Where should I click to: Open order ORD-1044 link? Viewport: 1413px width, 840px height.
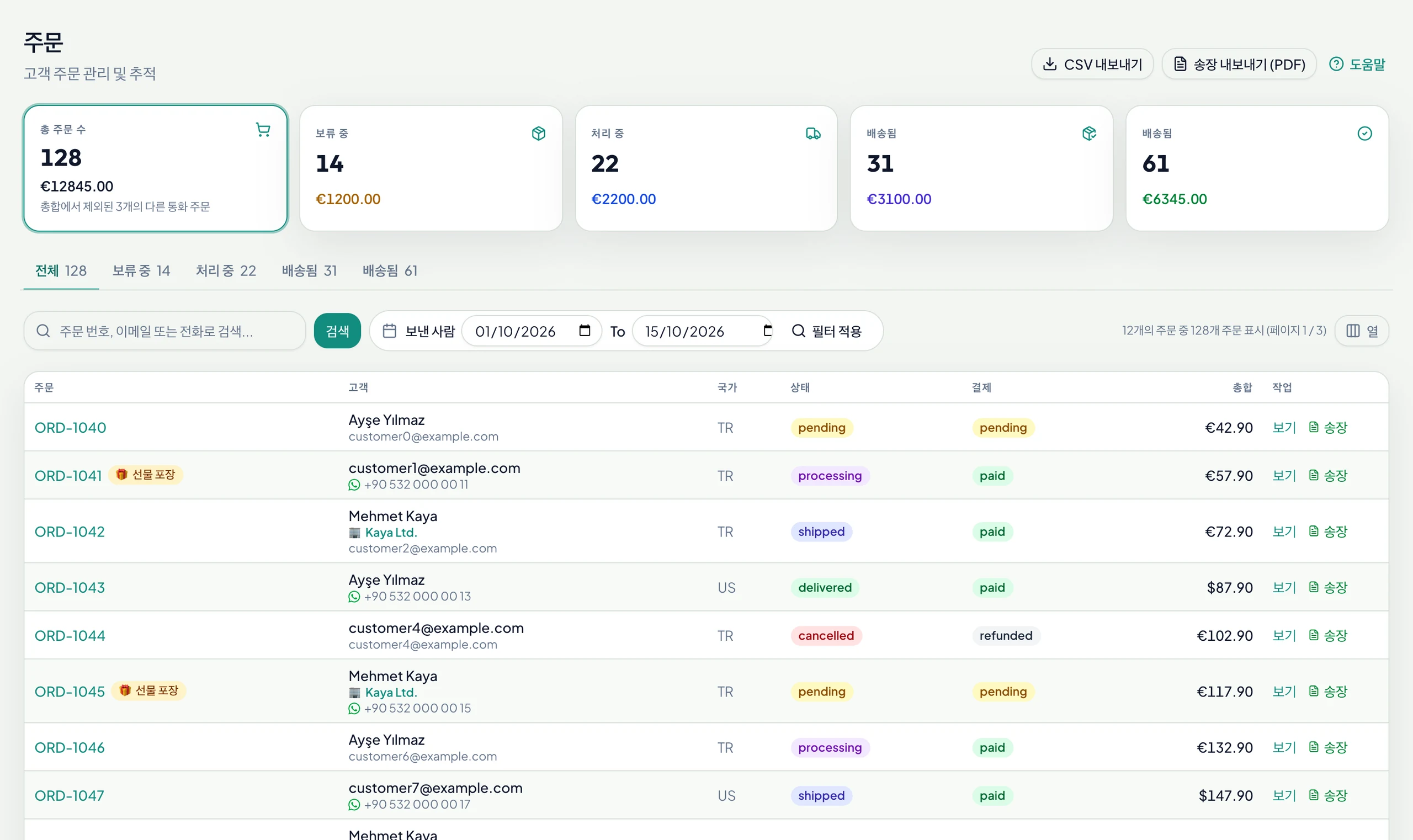point(70,636)
